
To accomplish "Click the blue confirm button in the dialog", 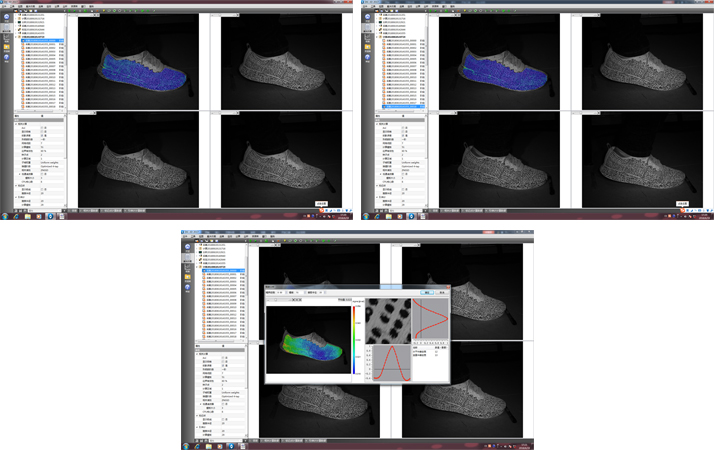I will click(x=425, y=293).
